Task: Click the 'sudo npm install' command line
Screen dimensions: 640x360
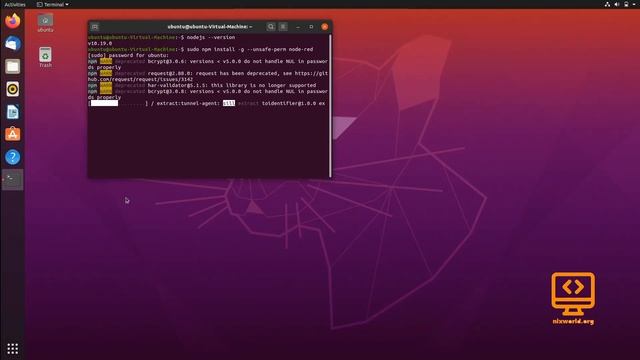Action: pyautogui.click(x=250, y=49)
